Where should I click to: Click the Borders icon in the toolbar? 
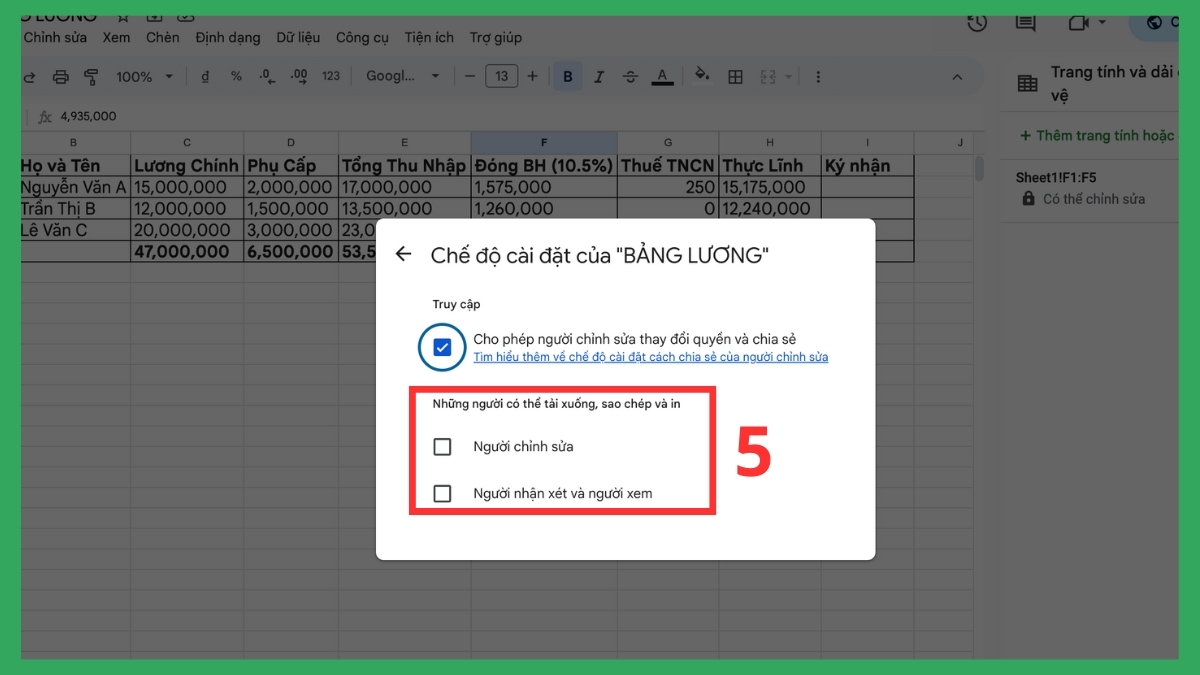735,76
